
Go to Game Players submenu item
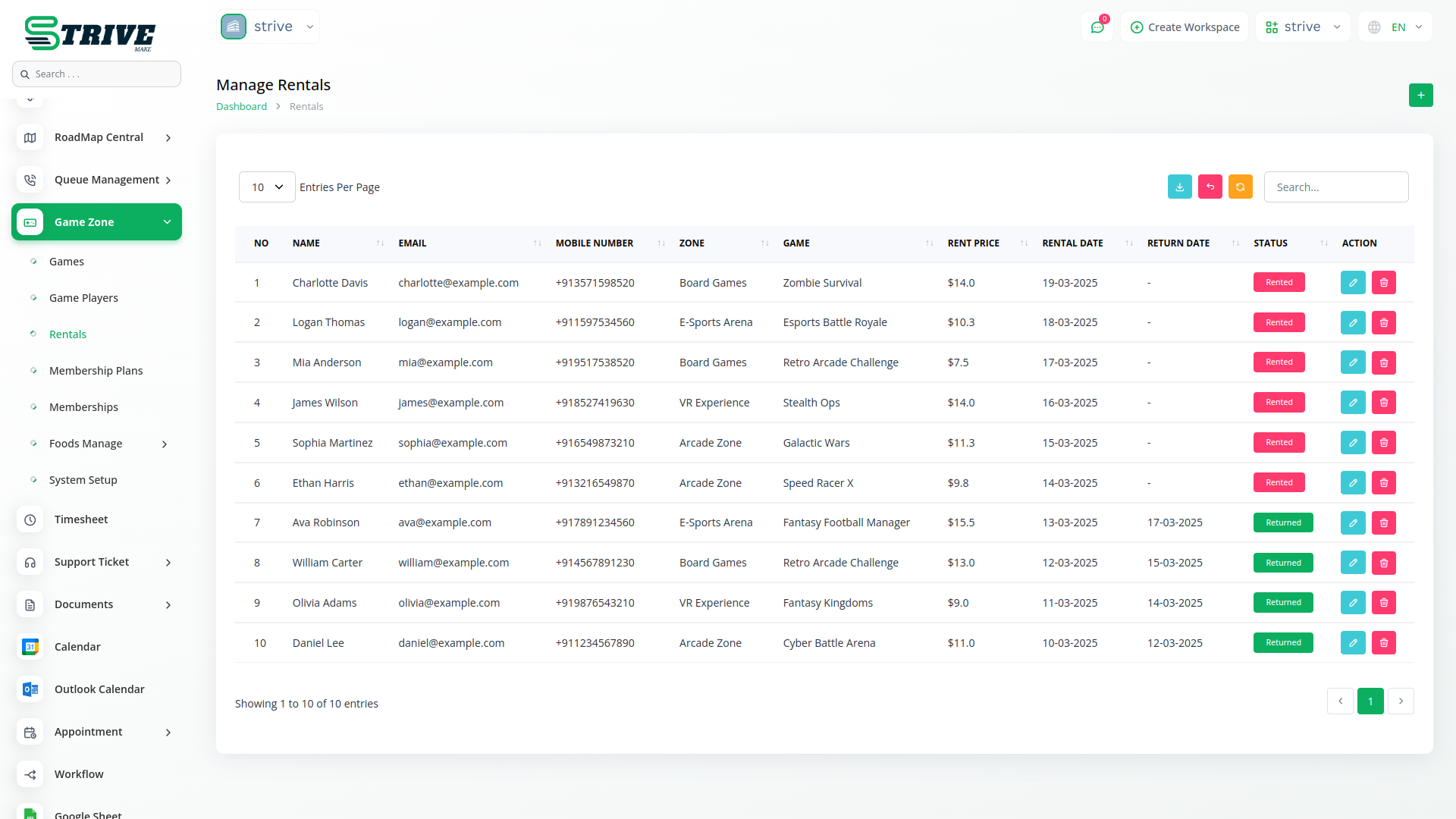(x=83, y=298)
